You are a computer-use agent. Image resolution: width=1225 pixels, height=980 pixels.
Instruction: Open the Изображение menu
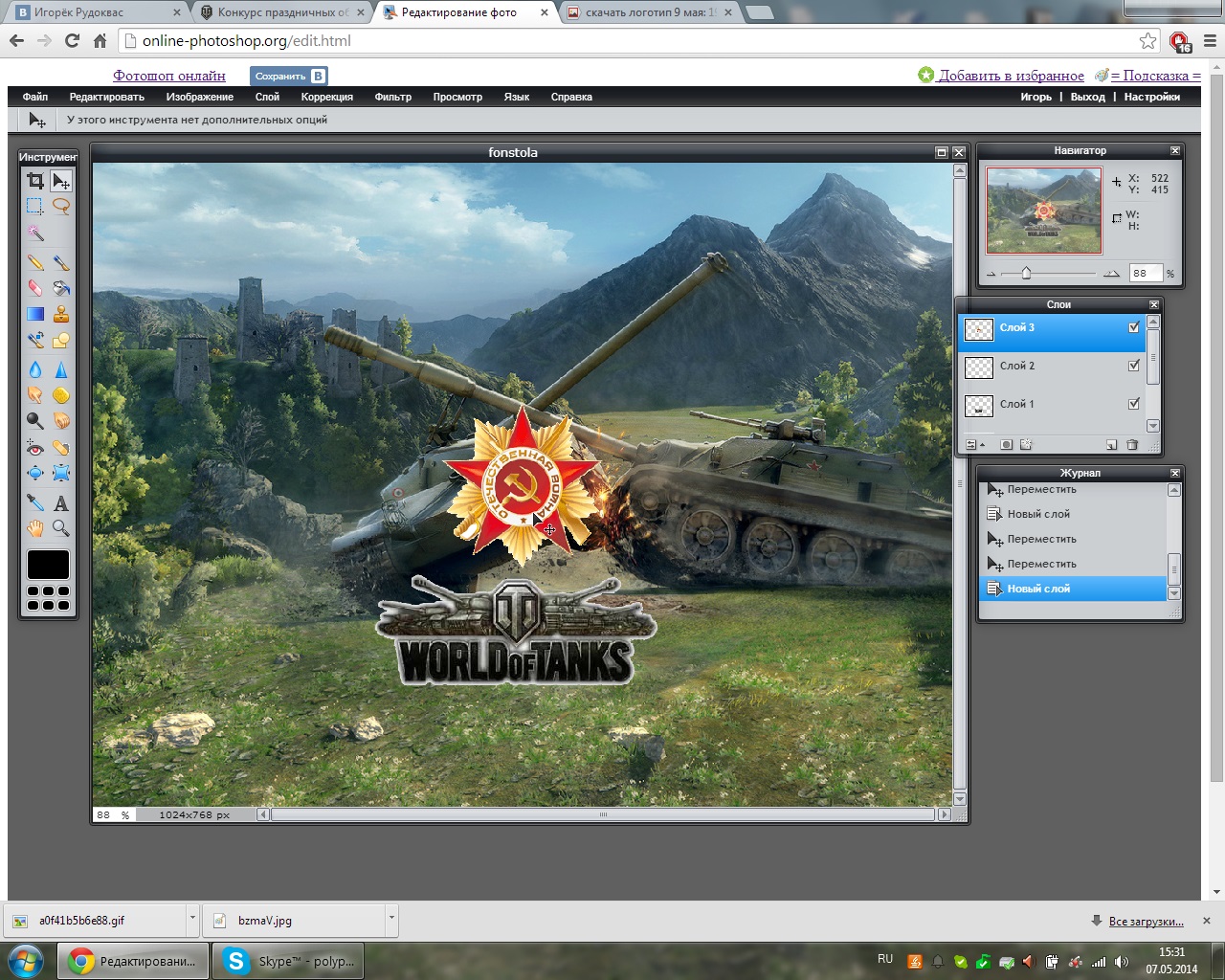200,97
